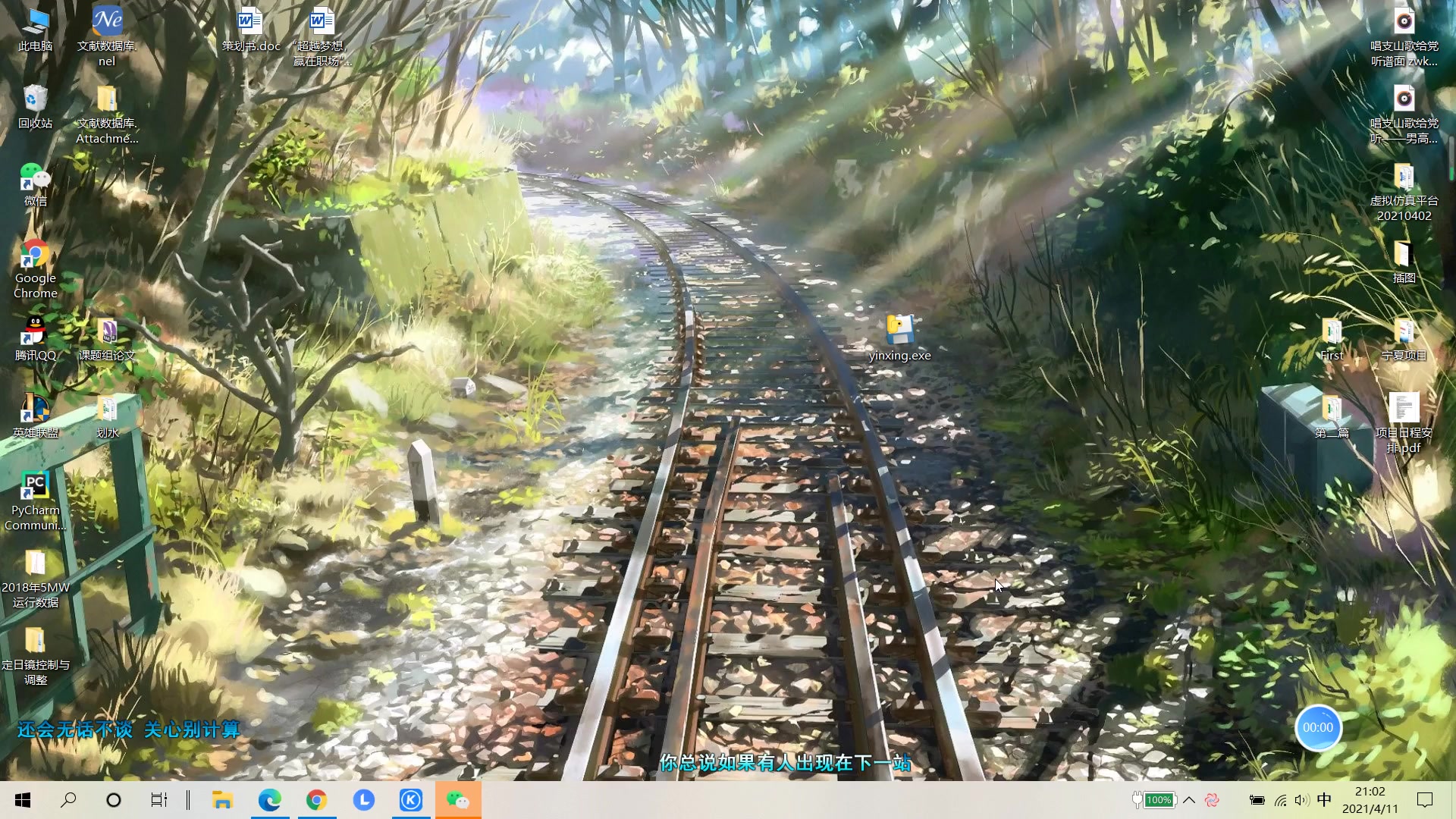Select the 超越梦想 赢在职场 Word document
This screenshot has height=819, width=1456.
tap(322, 37)
